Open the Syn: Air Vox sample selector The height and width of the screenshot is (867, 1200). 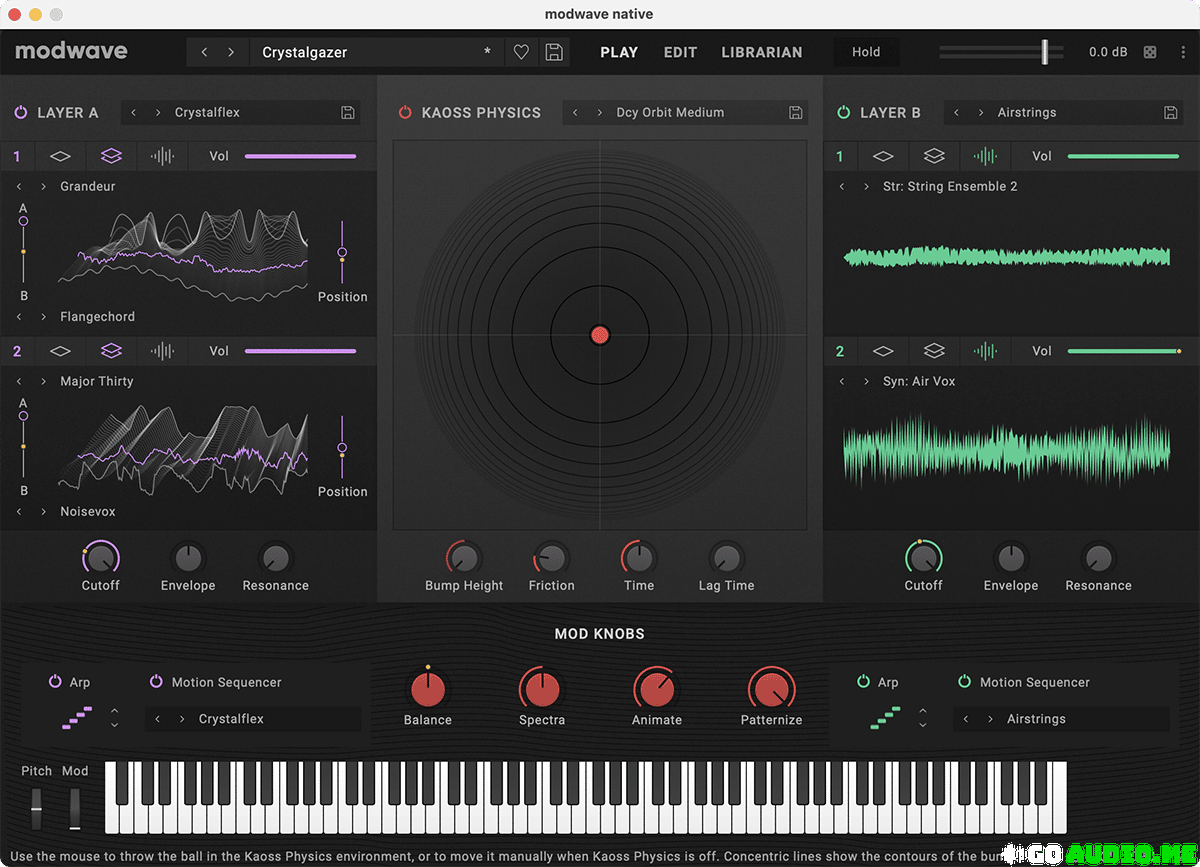(x=919, y=381)
